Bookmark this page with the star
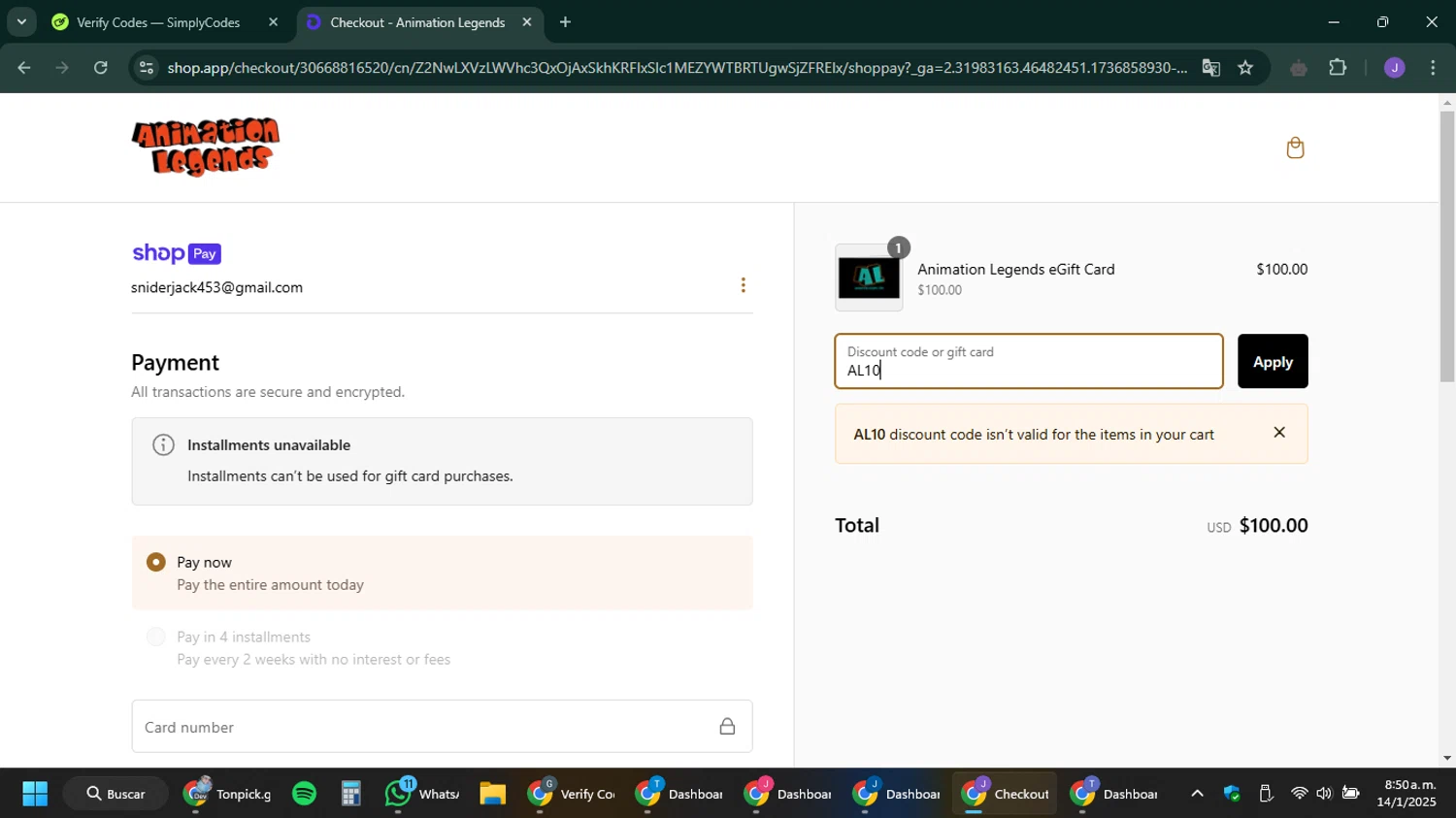Image resolution: width=1456 pixels, height=818 pixels. click(x=1245, y=68)
